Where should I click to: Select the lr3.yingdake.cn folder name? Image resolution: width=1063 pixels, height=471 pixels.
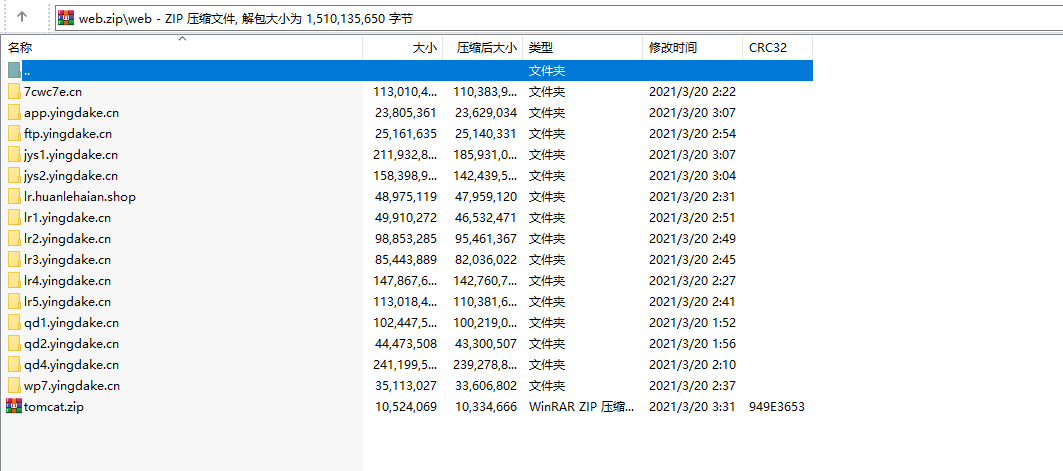67,260
